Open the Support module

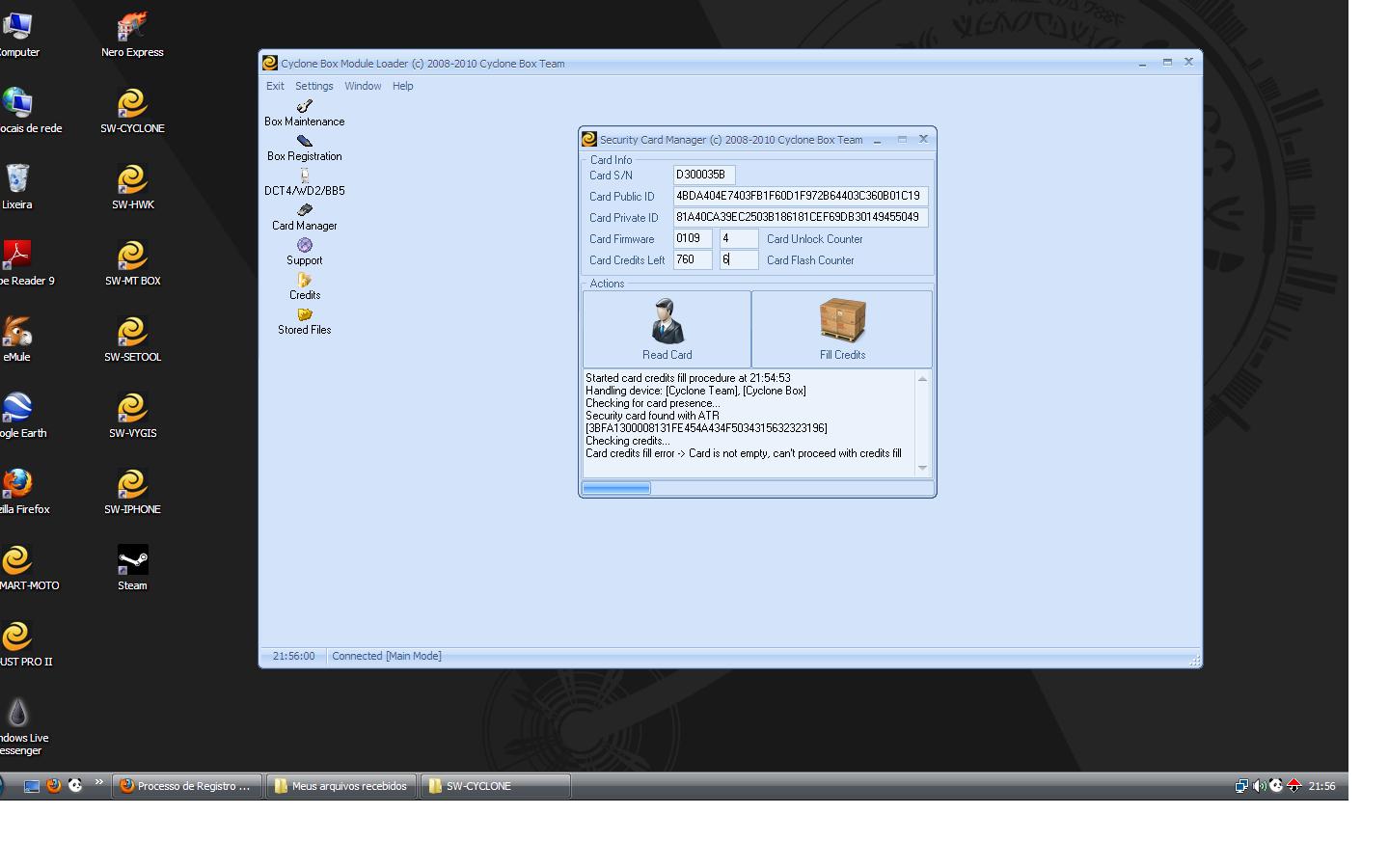tap(304, 252)
